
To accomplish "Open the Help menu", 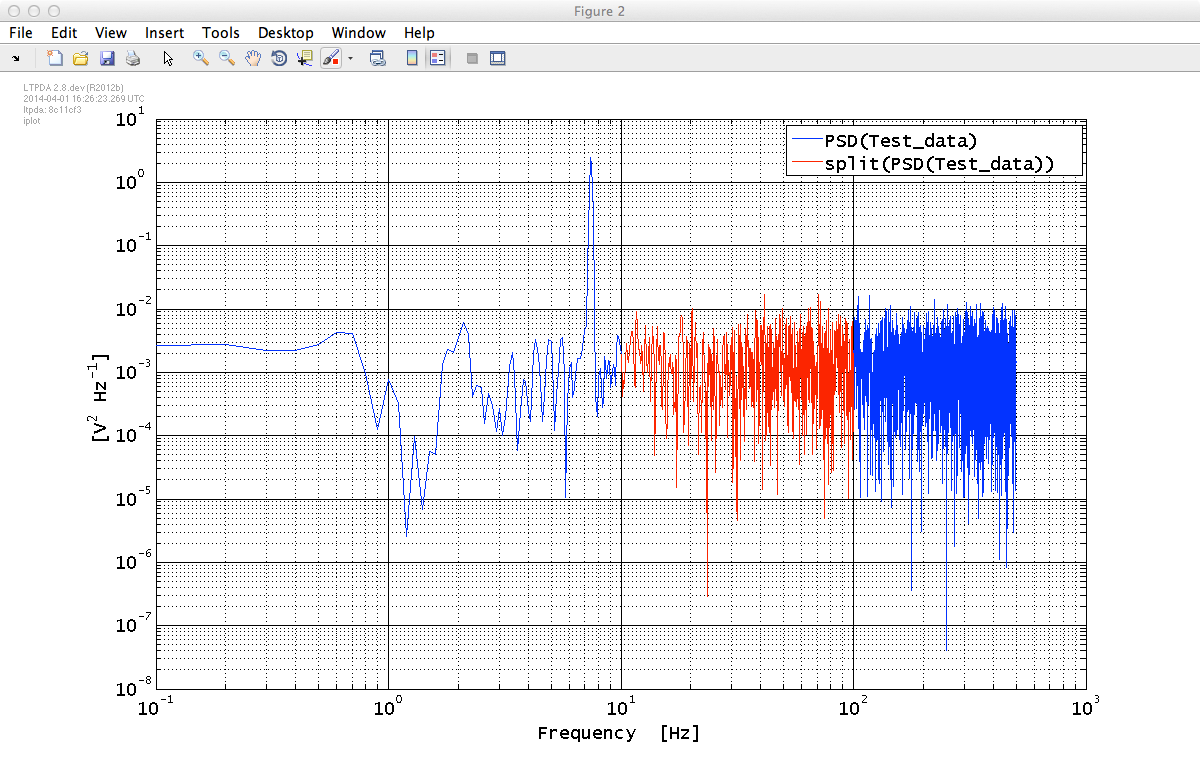I will pyautogui.click(x=419, y=33).
